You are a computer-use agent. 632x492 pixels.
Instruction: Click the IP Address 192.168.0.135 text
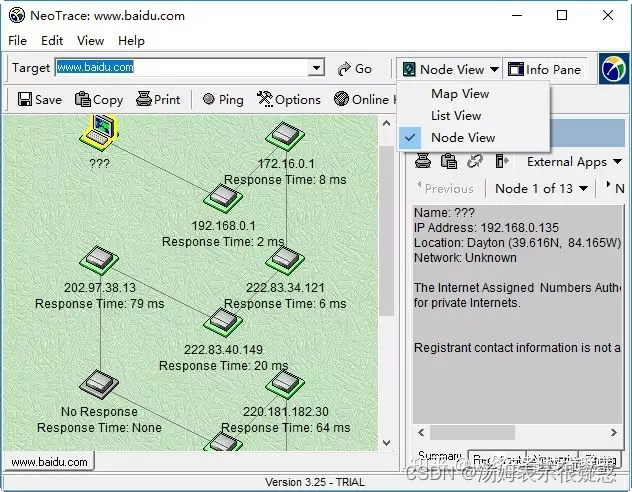(x=486, y=228)
